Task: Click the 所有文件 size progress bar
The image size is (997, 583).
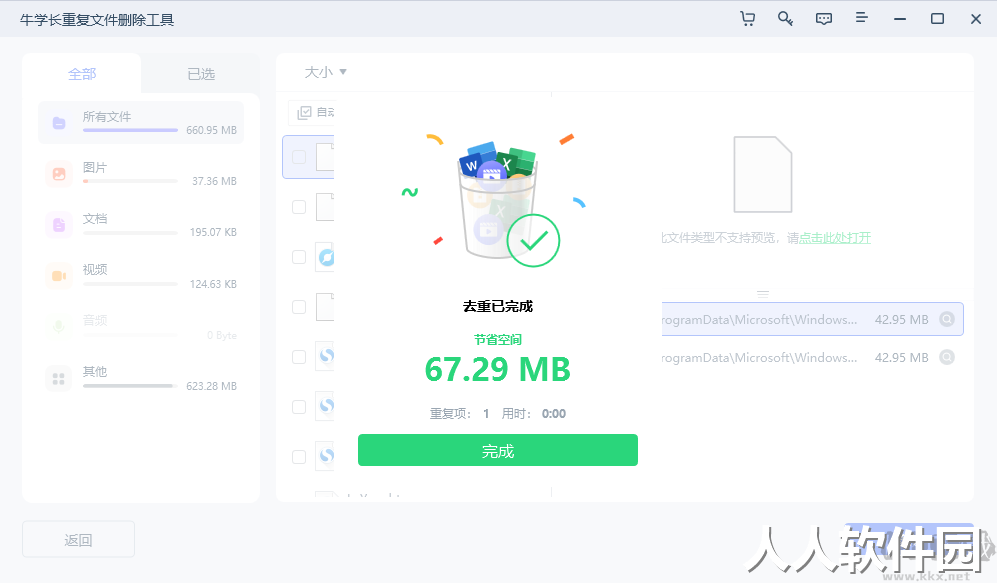Action: [x=130, y=130]
